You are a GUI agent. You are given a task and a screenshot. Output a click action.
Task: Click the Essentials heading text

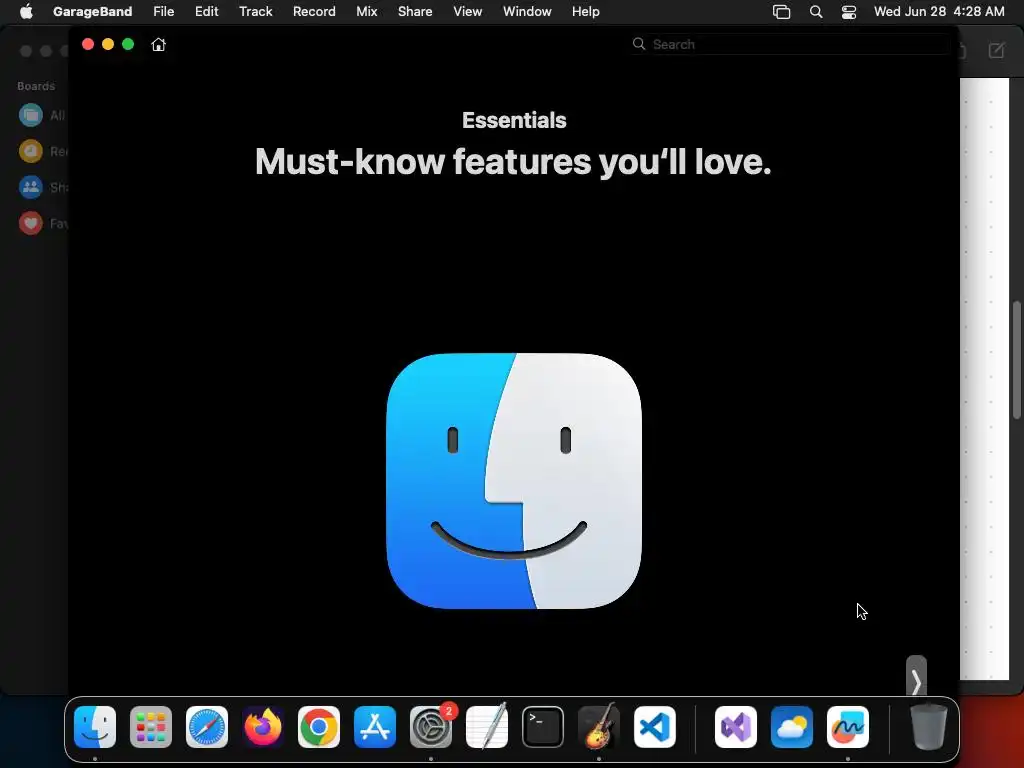coord(514,120)
